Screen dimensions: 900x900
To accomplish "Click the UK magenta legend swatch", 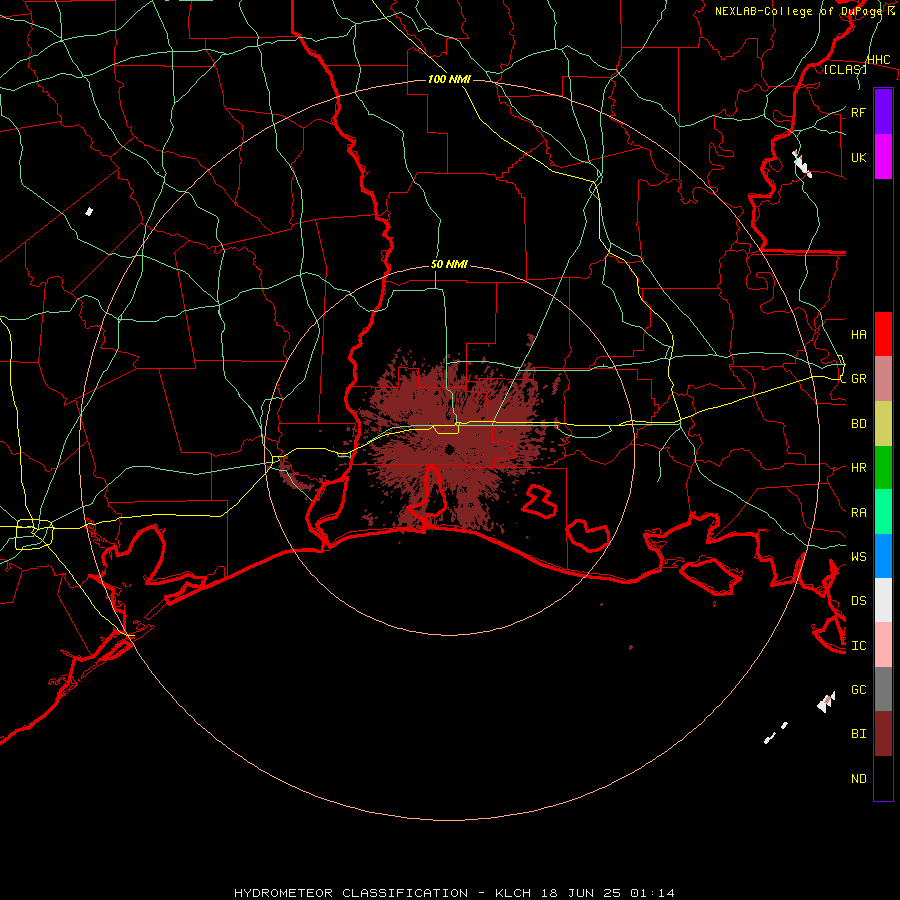I will click(x=883, y=157).
